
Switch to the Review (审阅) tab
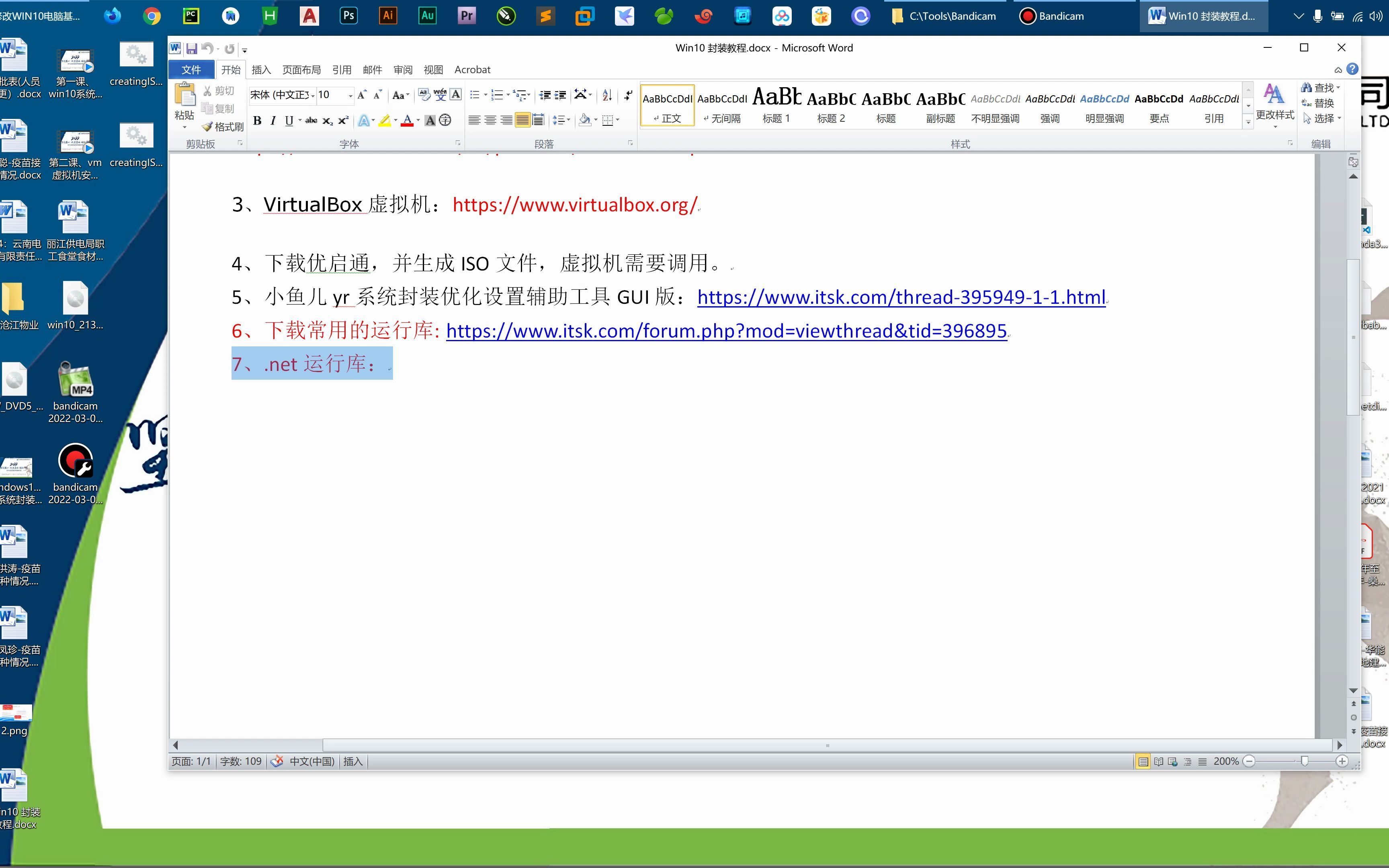(x=403, y=70)
